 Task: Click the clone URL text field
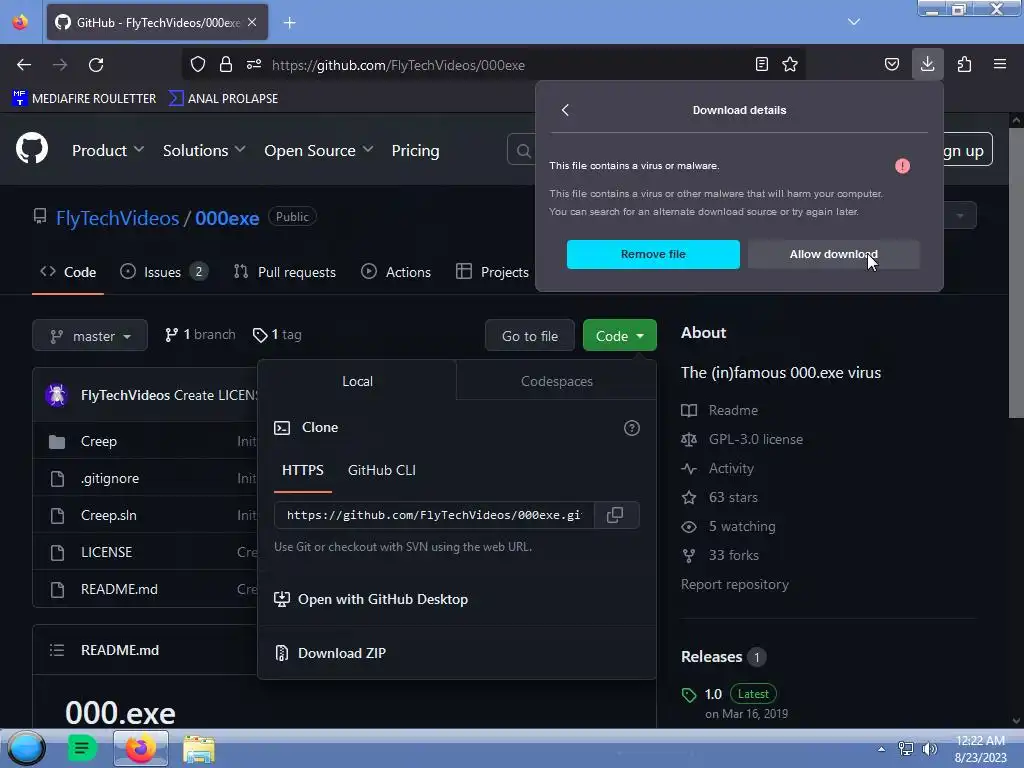click(x=434, y=515)
